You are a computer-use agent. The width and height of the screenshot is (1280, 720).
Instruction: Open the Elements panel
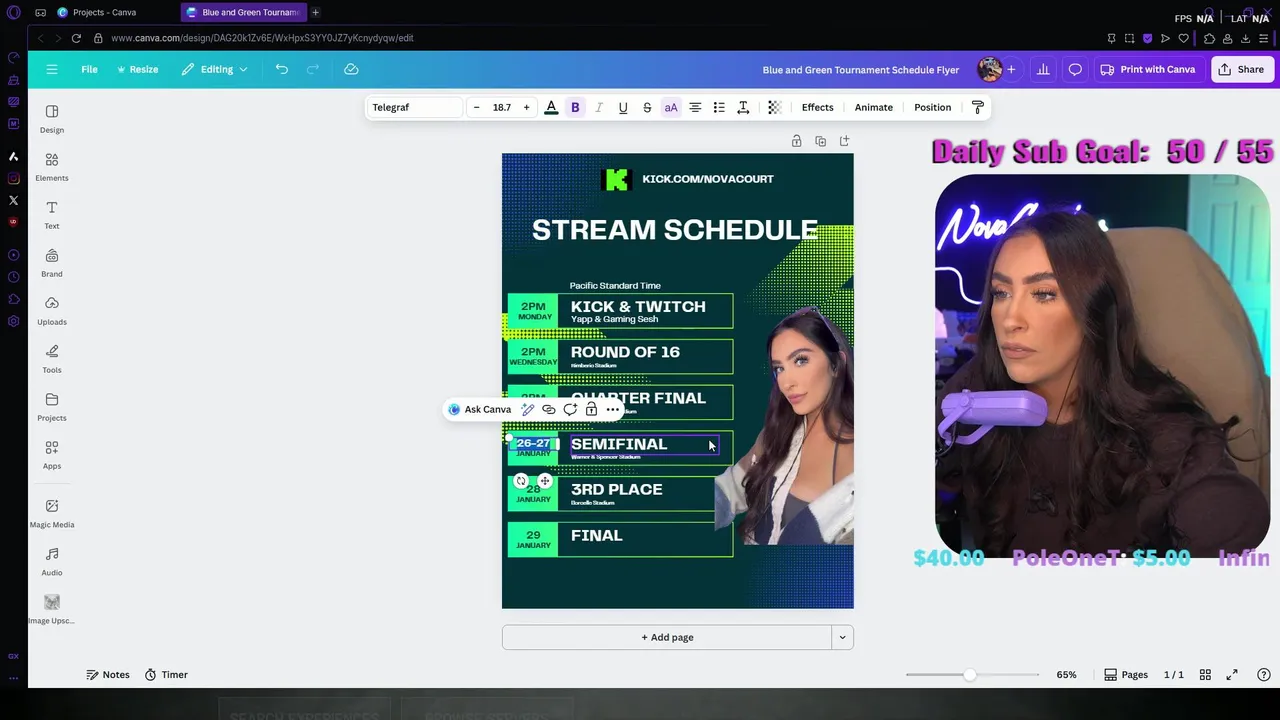point(52,166)
